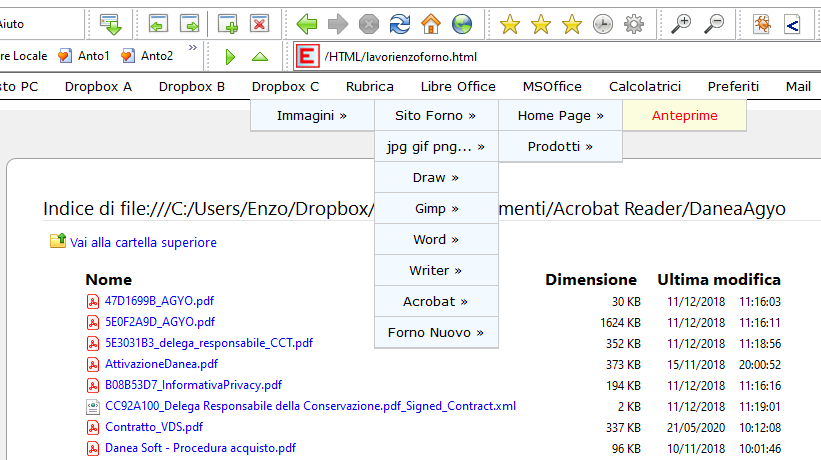
Task: Click the Nome column header
Action: 108,279
